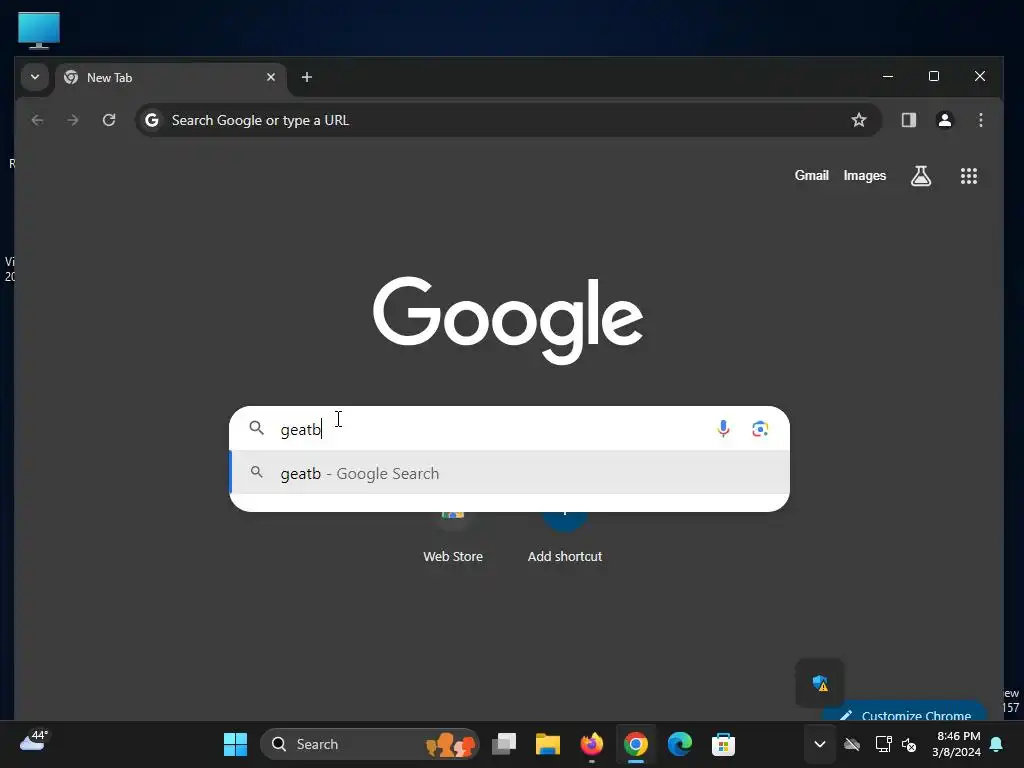
Task: Open the desktop This PC icon
Action: (x=39, y=30)
